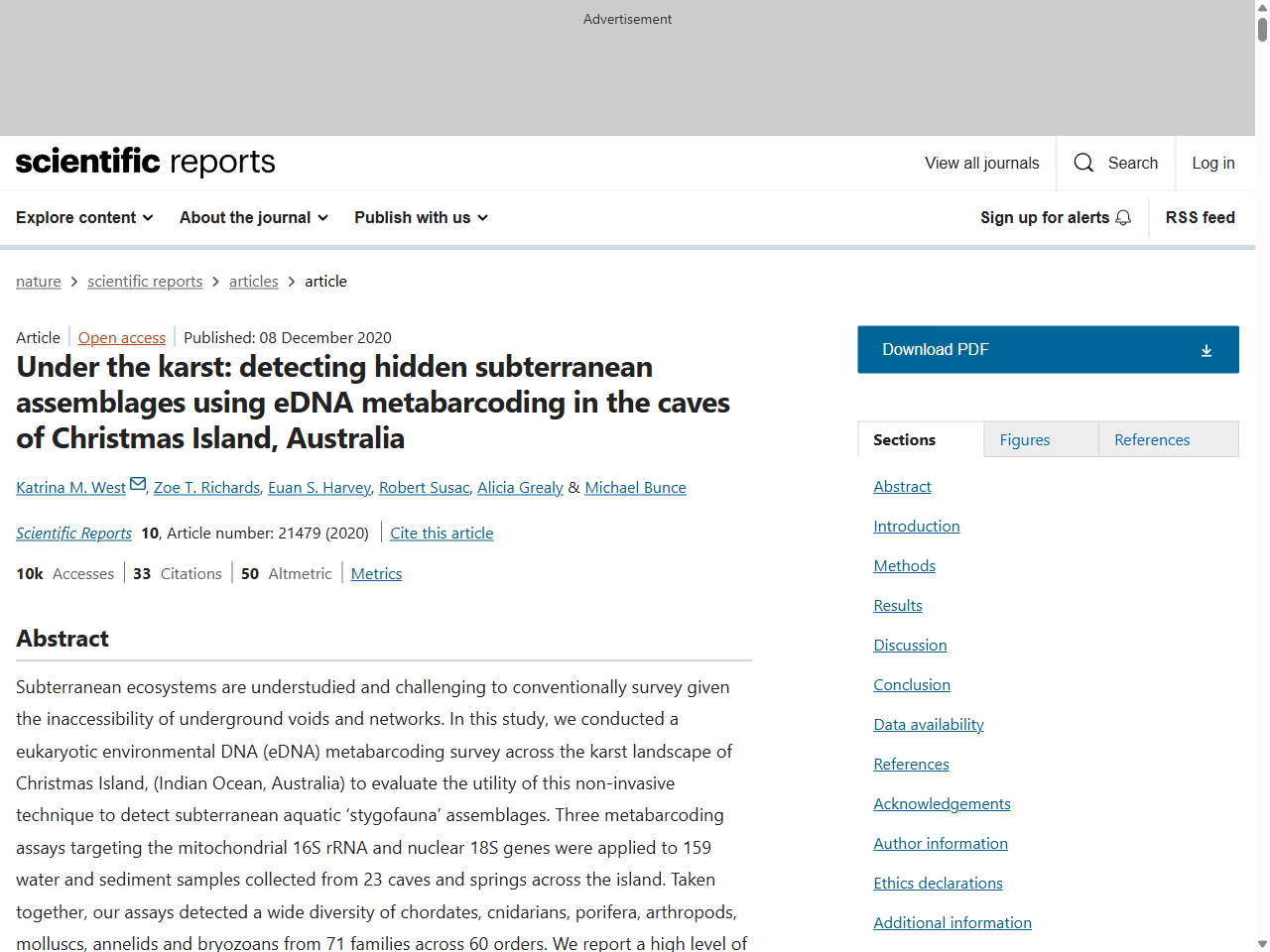
Task: Jump to the Abstract section
Action: pyautogui.click(x=902, y=487)
